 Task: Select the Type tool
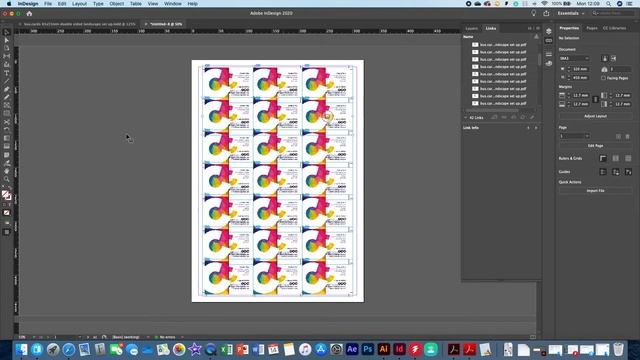pos(7,73)
